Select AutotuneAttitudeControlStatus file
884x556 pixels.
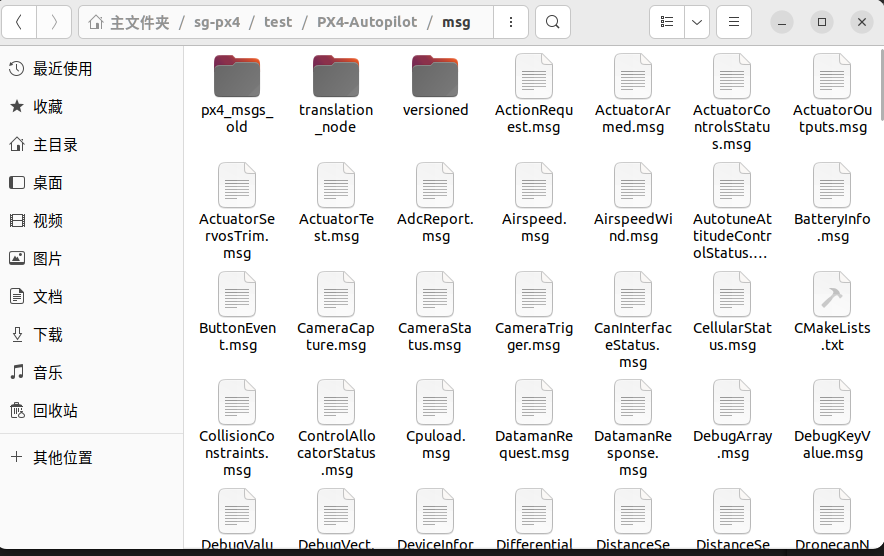tap(732, 211)
